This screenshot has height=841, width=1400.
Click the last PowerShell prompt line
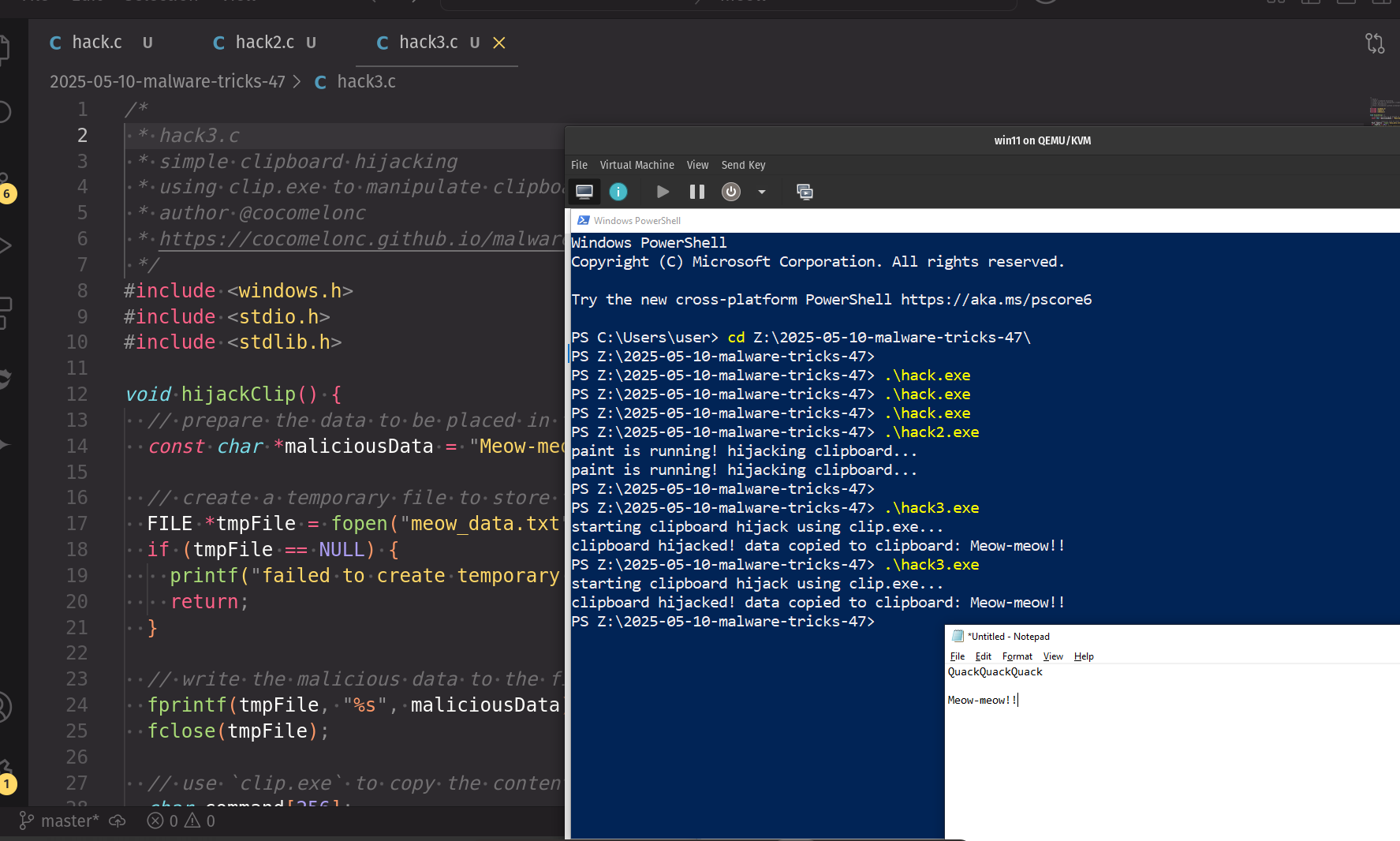pyautogui.click(x=722, y=622)
